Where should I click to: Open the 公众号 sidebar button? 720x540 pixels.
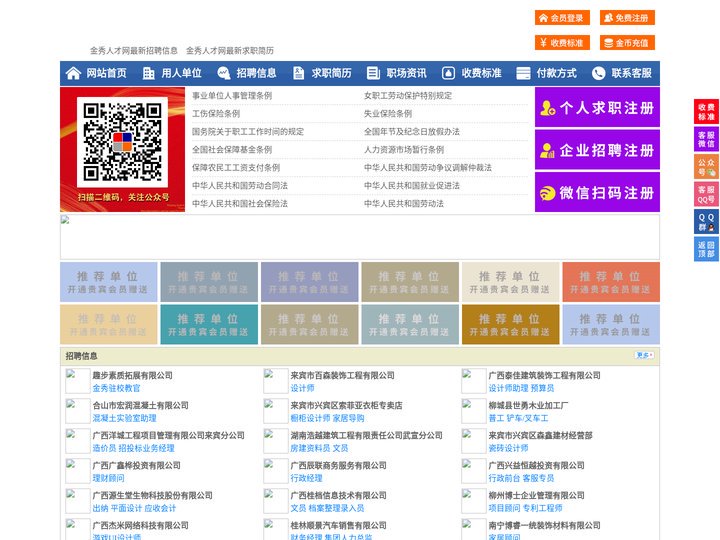[706, 167]
